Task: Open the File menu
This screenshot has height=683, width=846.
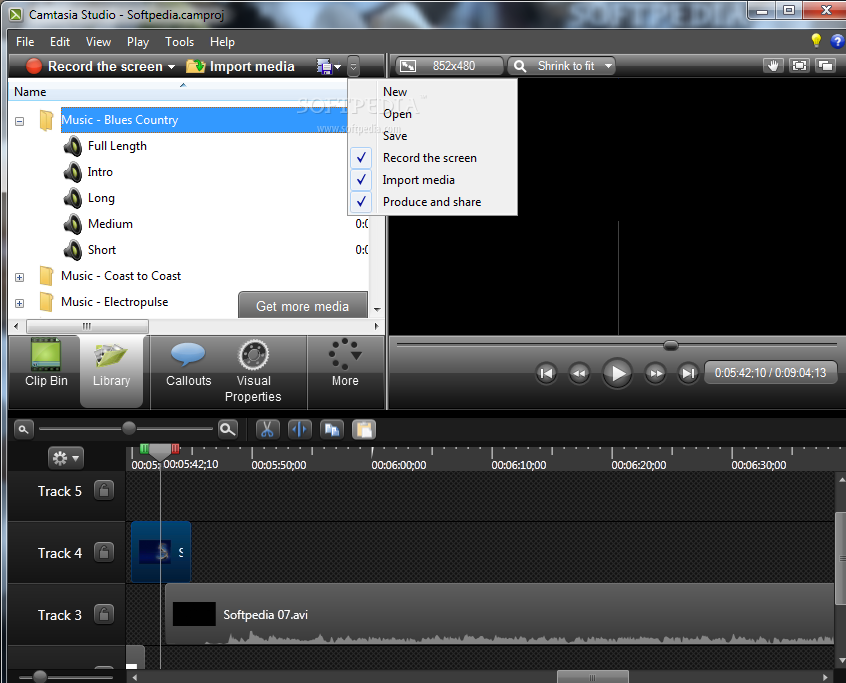Action: tap(25, 42)
